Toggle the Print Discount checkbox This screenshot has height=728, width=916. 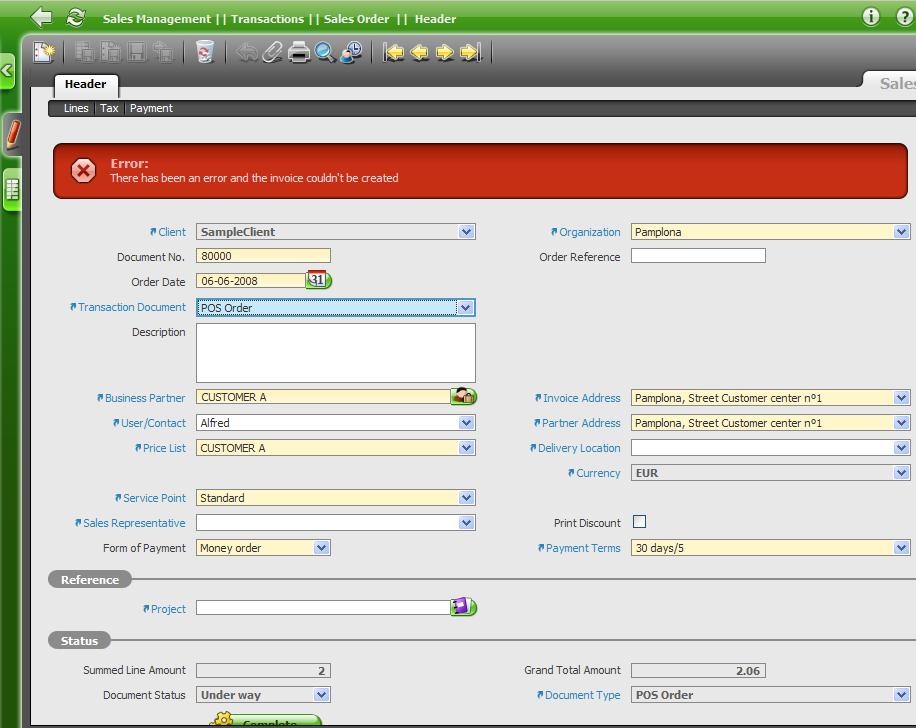click(x=639, y=522)
